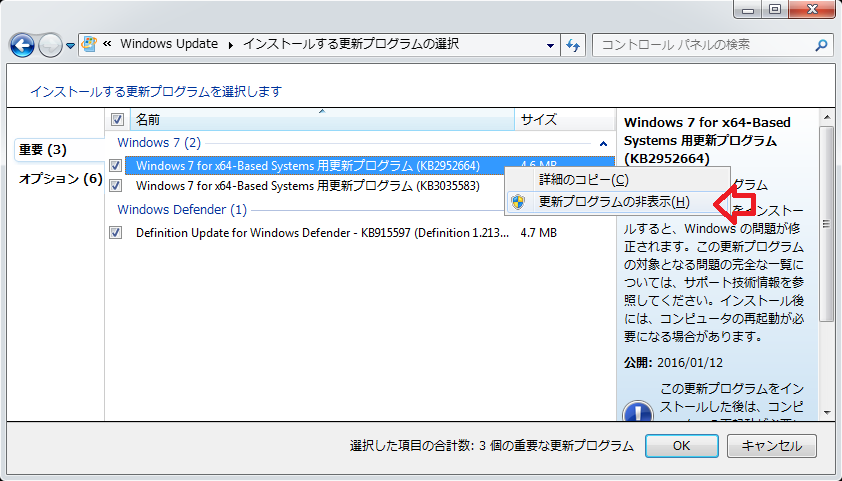Click the Forward navigation arrow button

point(50,45)
